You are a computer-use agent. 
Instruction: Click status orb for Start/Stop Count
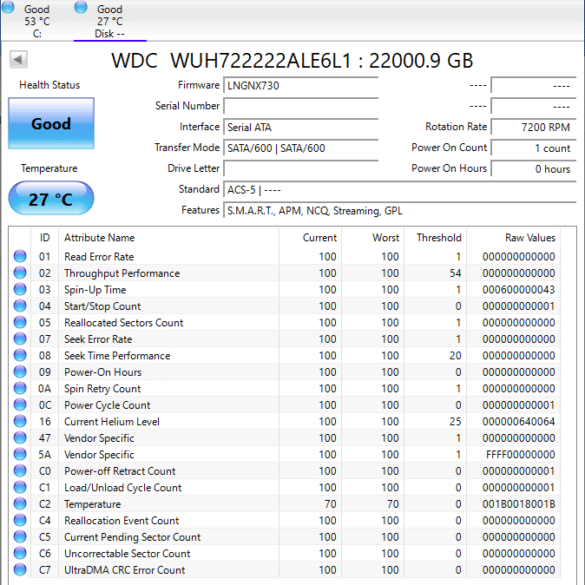click(20, 306)
